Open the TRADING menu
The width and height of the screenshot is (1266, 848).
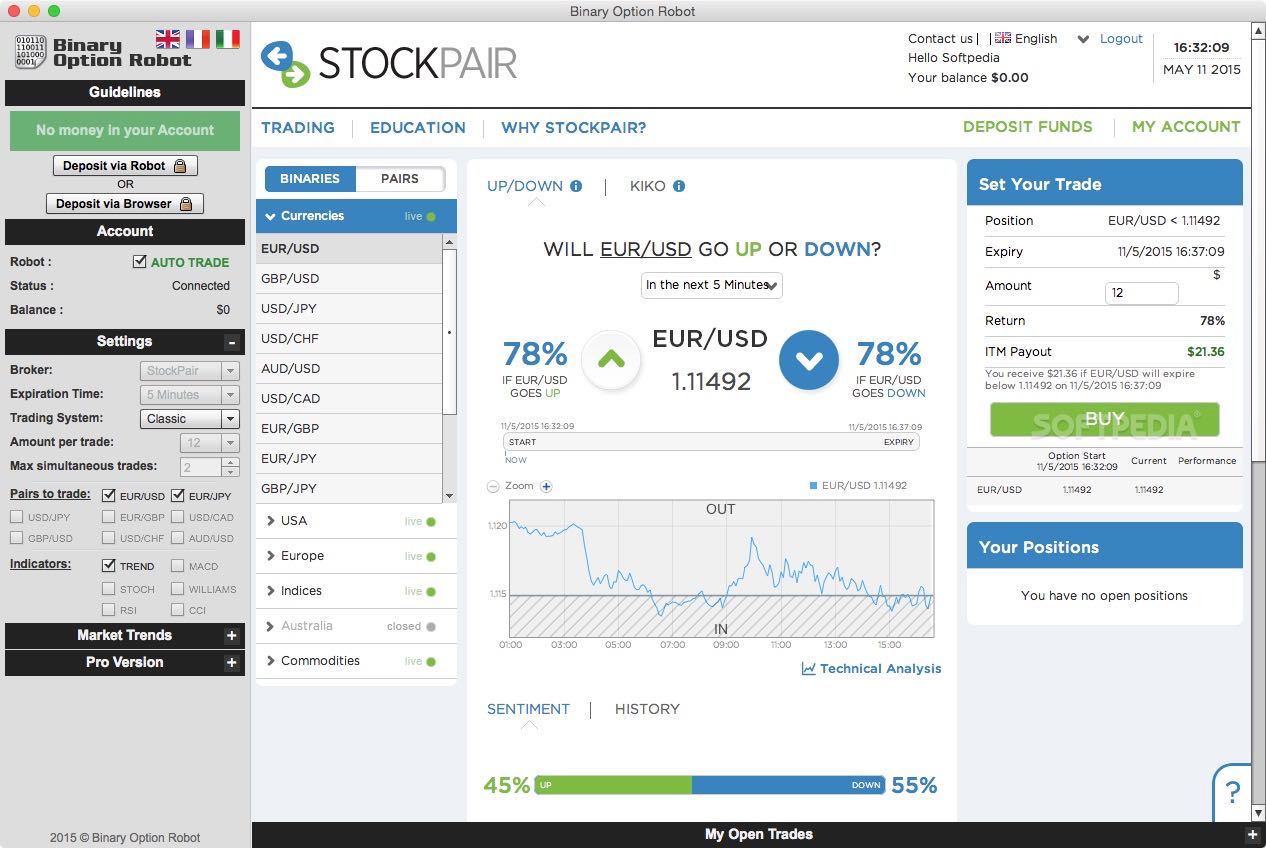click(298, 128)
